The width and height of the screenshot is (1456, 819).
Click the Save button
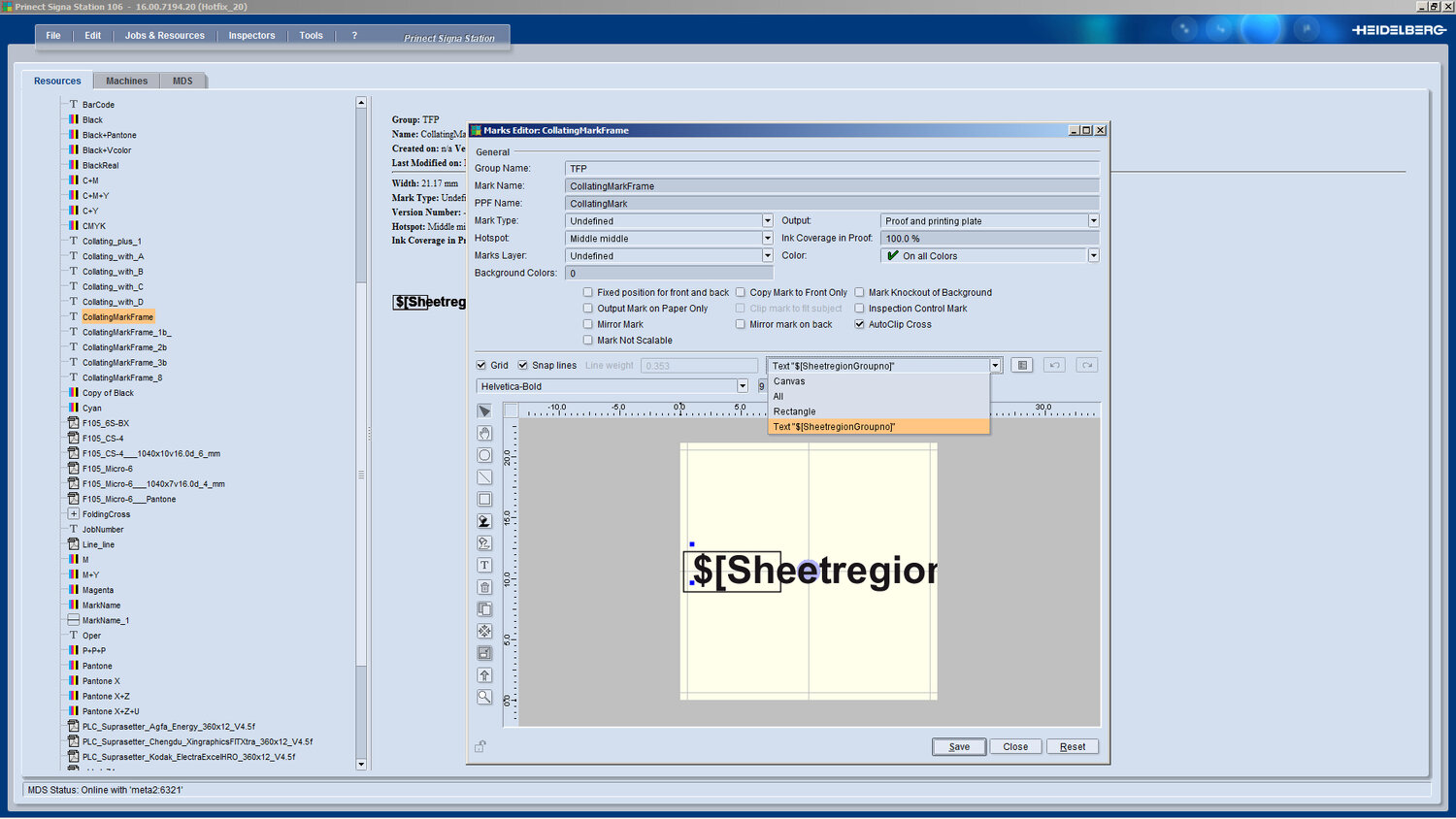(959, 746)
